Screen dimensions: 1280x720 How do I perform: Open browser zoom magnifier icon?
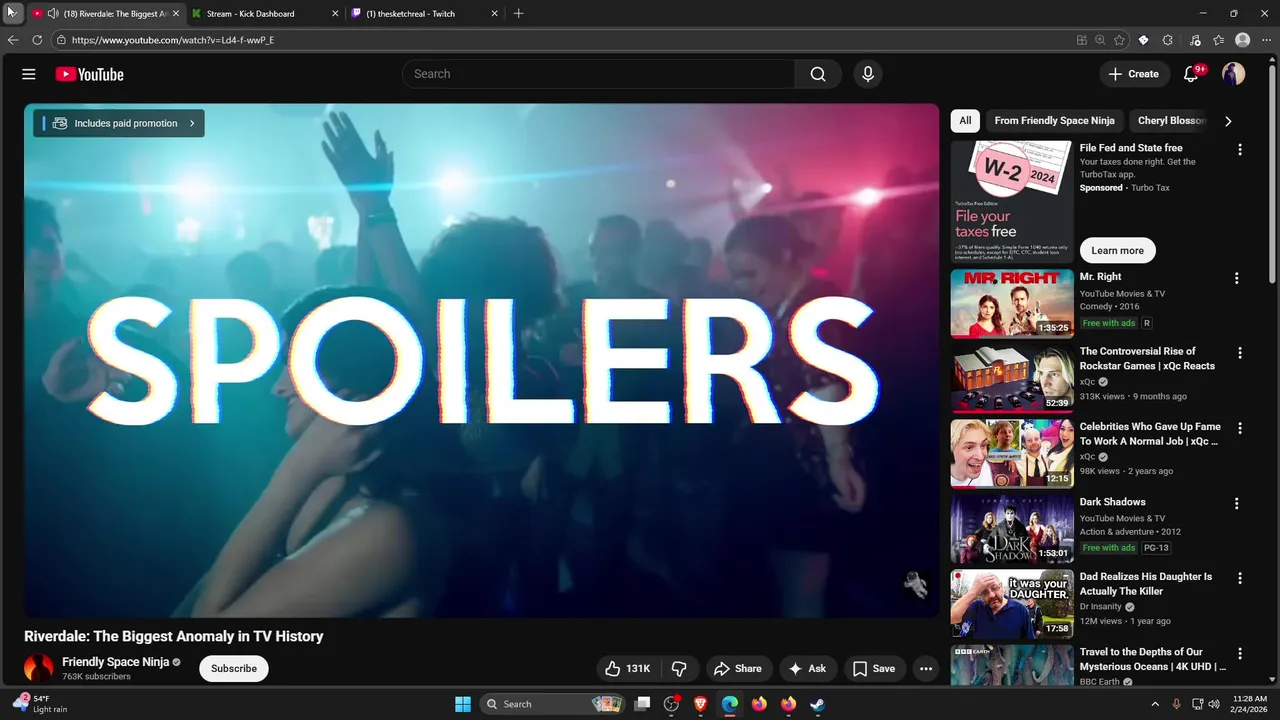(1100, 40)
